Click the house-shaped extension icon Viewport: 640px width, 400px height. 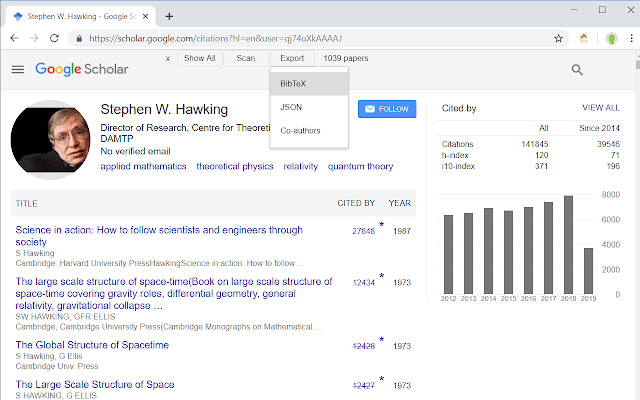pos(584,38)
